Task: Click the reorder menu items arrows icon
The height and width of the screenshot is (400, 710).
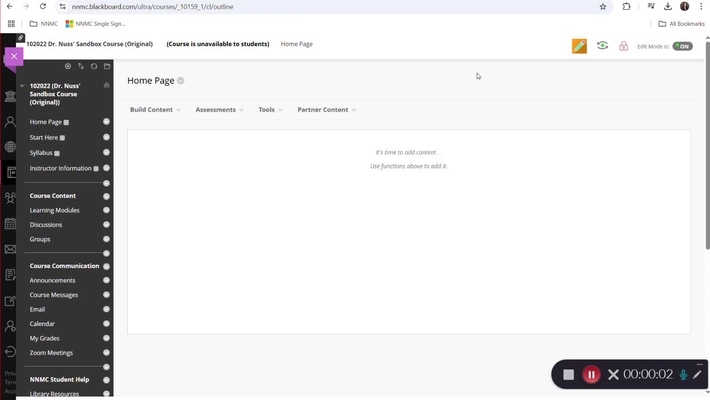Action: point(81,66)
